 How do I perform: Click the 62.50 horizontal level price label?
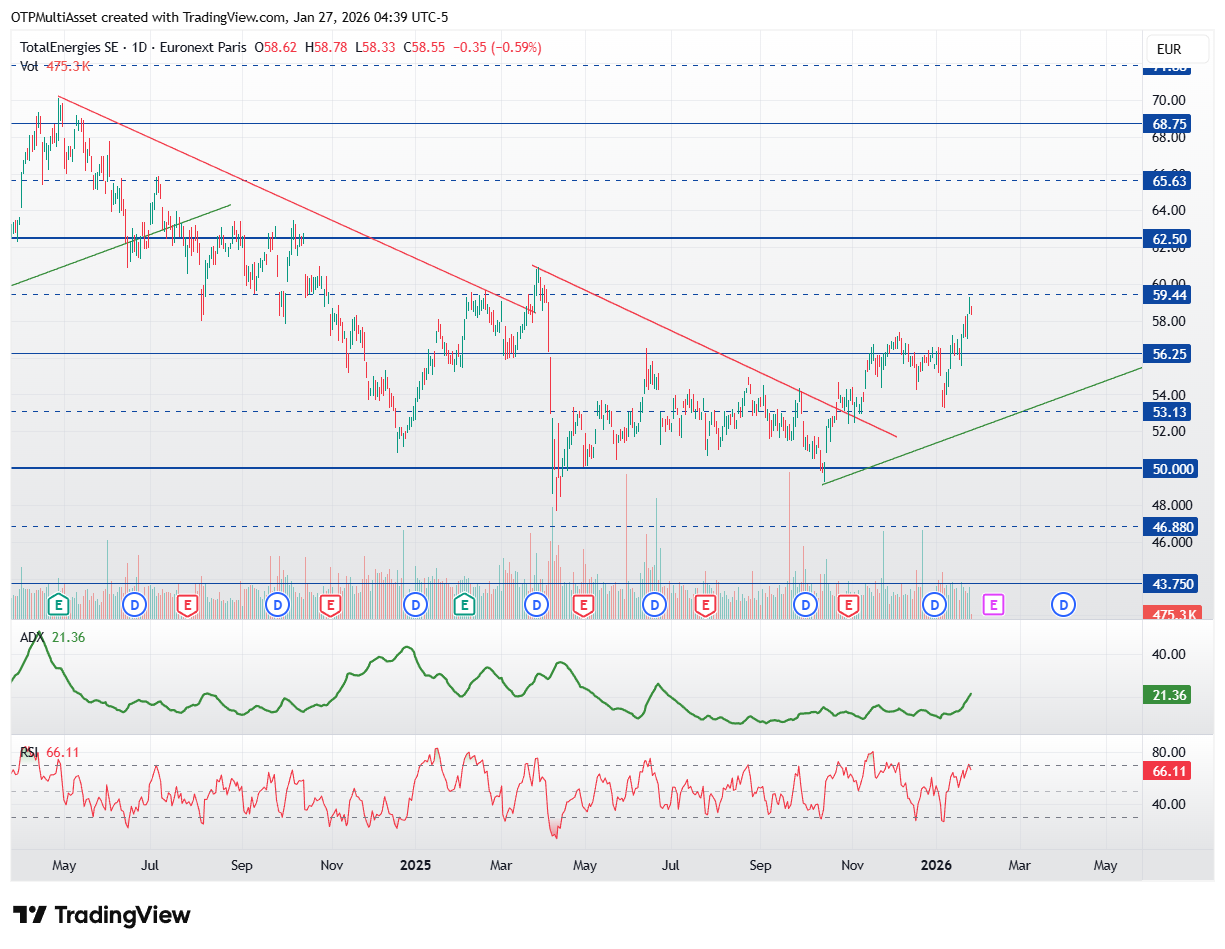pos(1168,239)
